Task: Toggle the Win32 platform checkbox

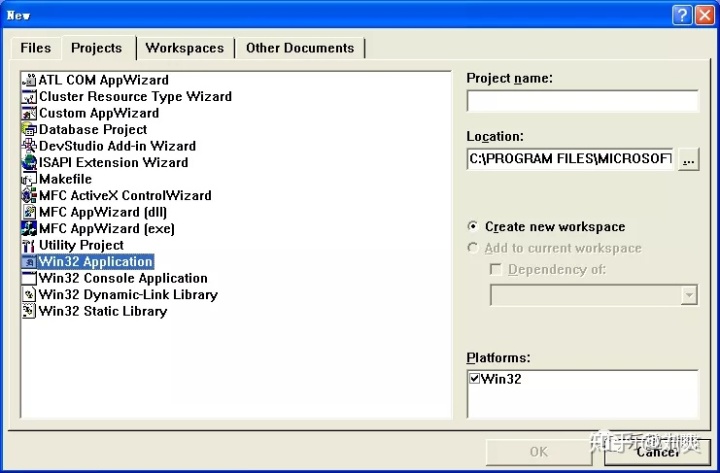Action: (x=474, y=379)
